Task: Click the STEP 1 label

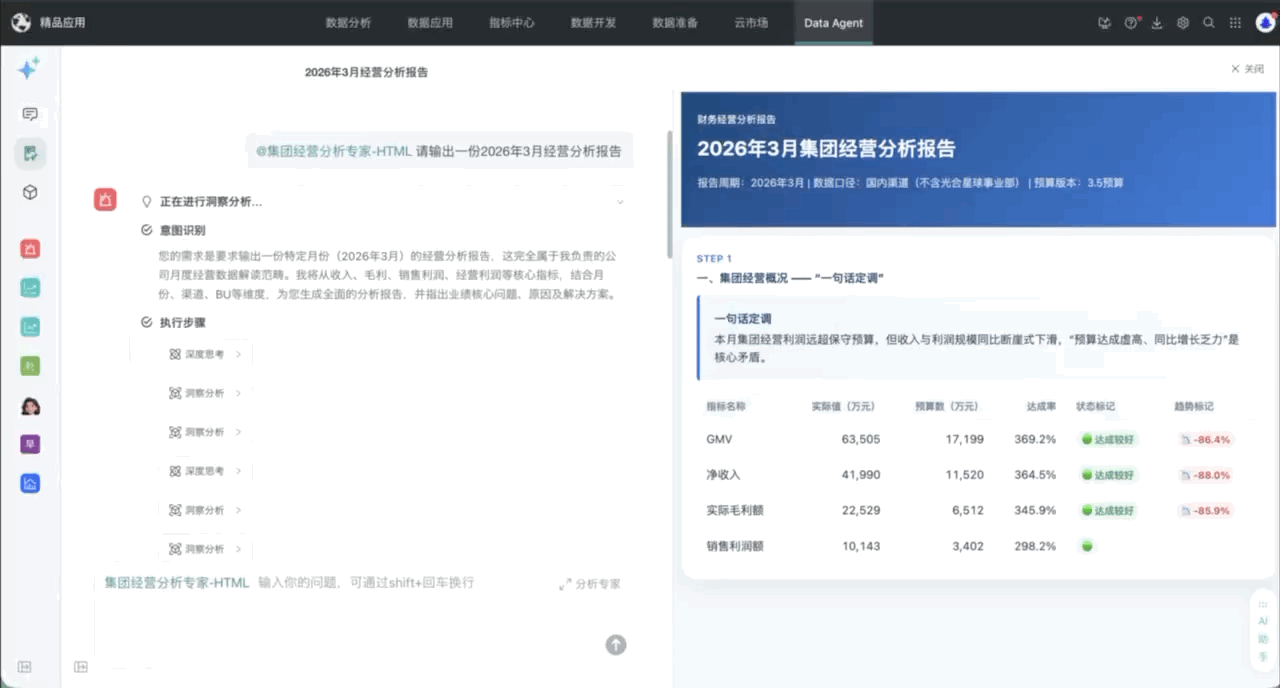Action: [x=714, y=259]
